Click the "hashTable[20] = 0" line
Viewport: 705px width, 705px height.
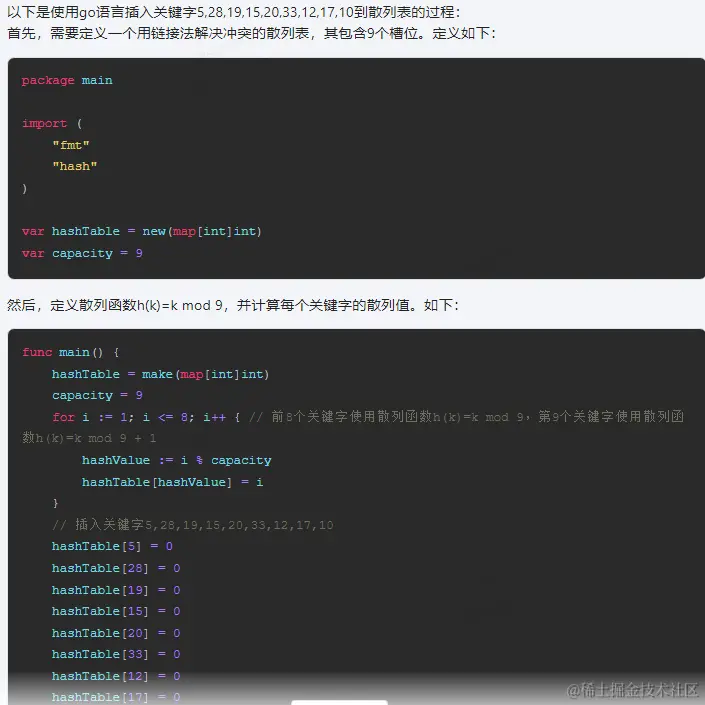[x=116, y=633]
